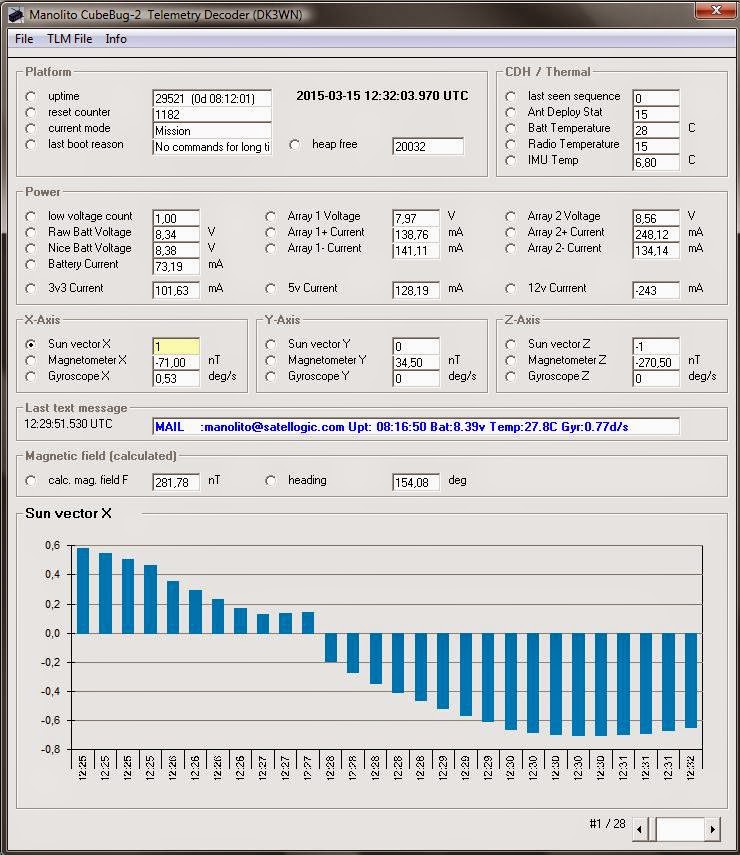Select the current mode radio button
Image resolution: width=740 pixels, height=855 pixels.
31,129
